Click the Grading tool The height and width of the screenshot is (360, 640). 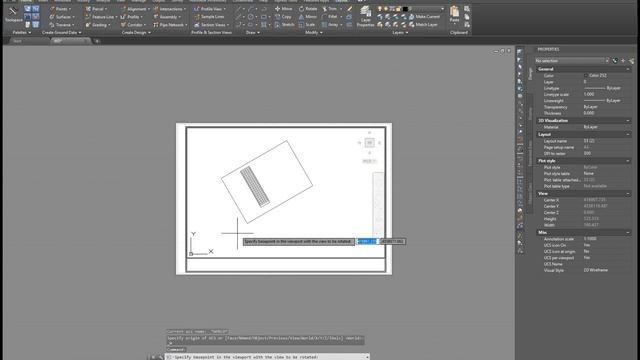(x=97, y=25)
